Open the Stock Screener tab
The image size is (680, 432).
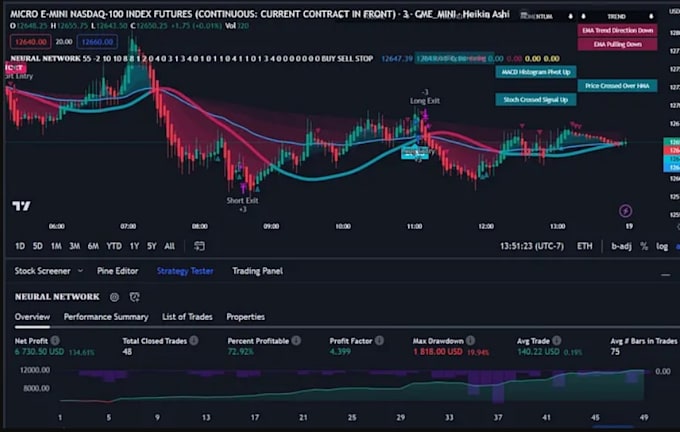click(42, 271)
